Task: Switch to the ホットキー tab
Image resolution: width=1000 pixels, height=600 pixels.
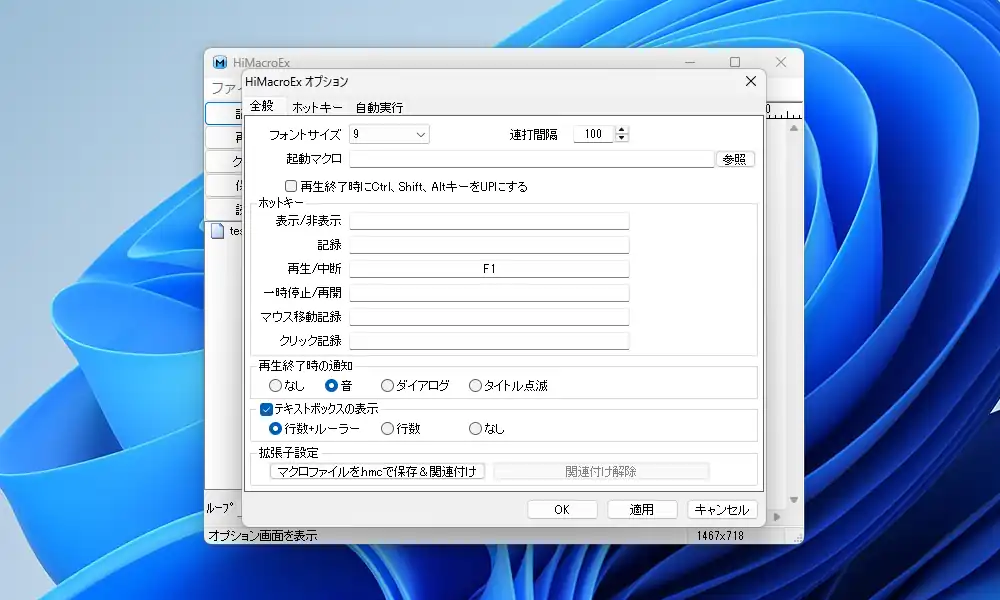Action: click(x=315, y=105)
